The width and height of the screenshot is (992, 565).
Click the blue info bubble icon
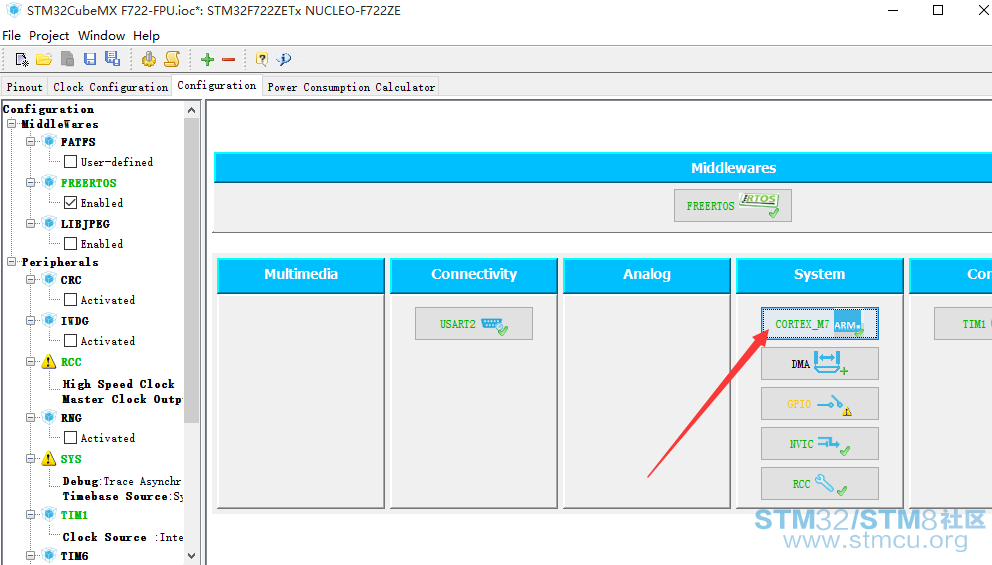point(284,59)
